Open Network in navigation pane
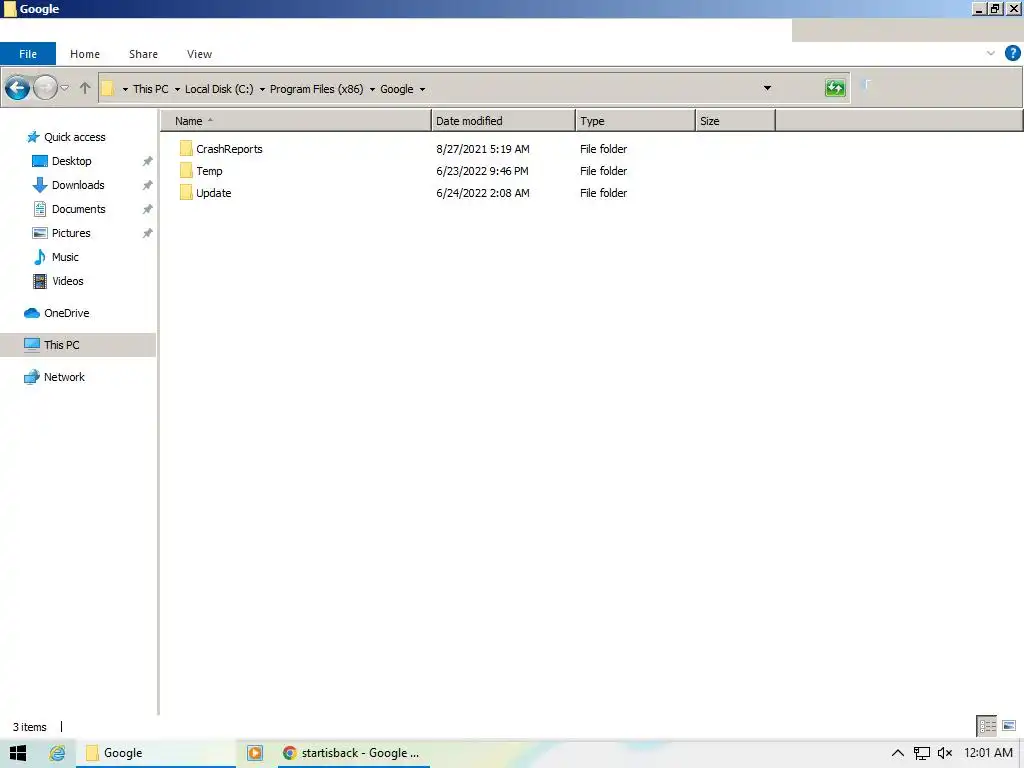 tap(64, 377)
